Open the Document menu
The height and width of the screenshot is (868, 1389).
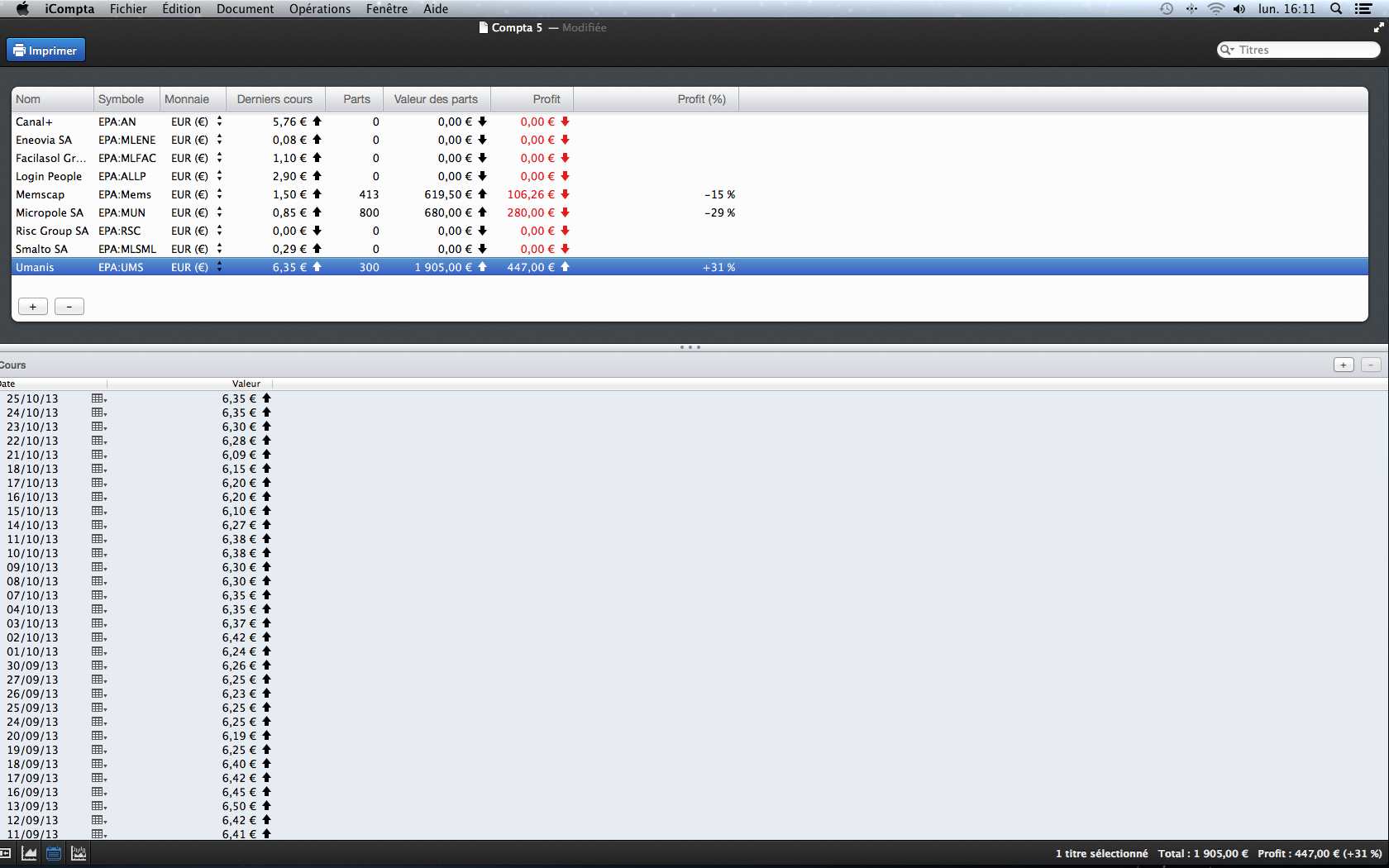pyautogui.click(x=245, y=9)
